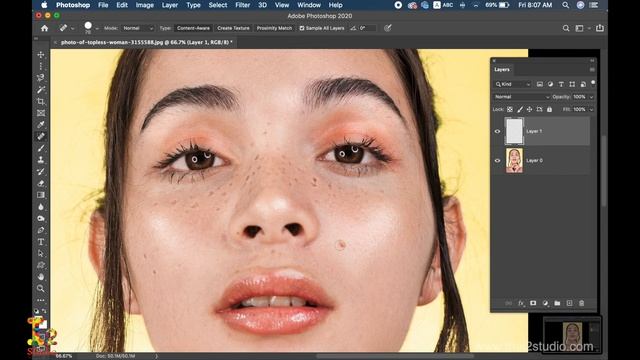
Task: Select the Blur tool
Action: click(41, 207)
